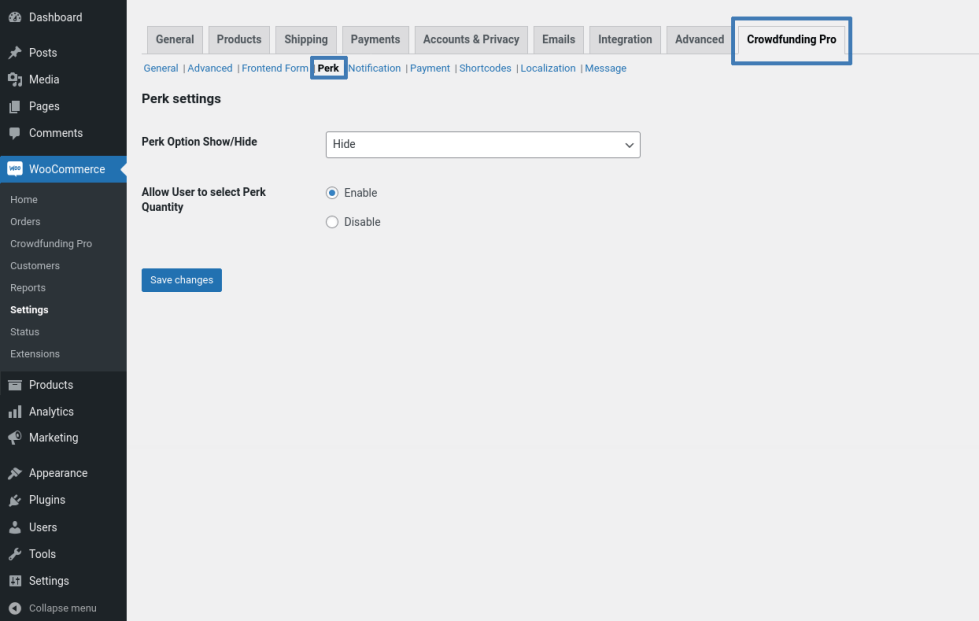Click the Marketing megaphone icon
This screenshot has height=621, width=979.
coord(15,438)
